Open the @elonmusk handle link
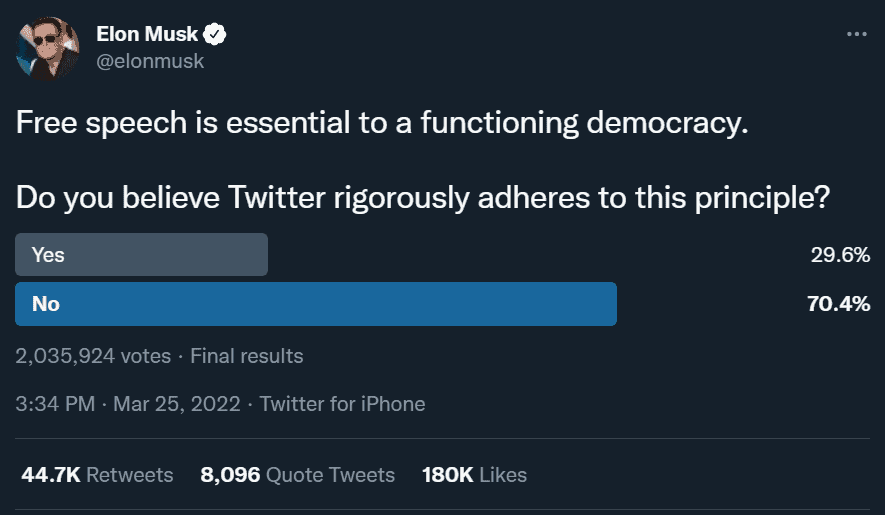Viewport: 885px width, 515px height. [150, 61]
